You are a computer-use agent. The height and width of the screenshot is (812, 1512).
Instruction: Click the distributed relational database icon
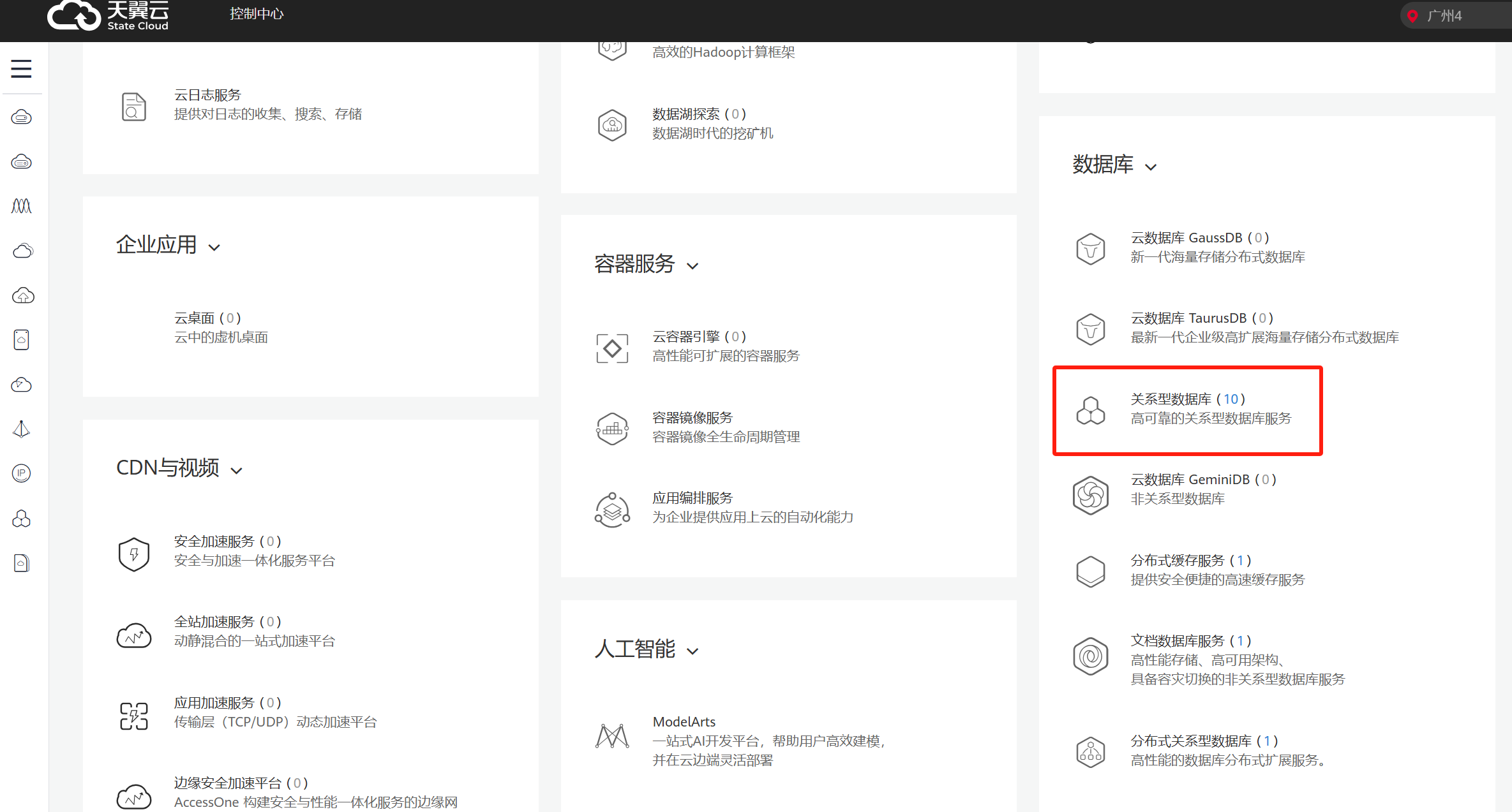[x=1090, y=752]
